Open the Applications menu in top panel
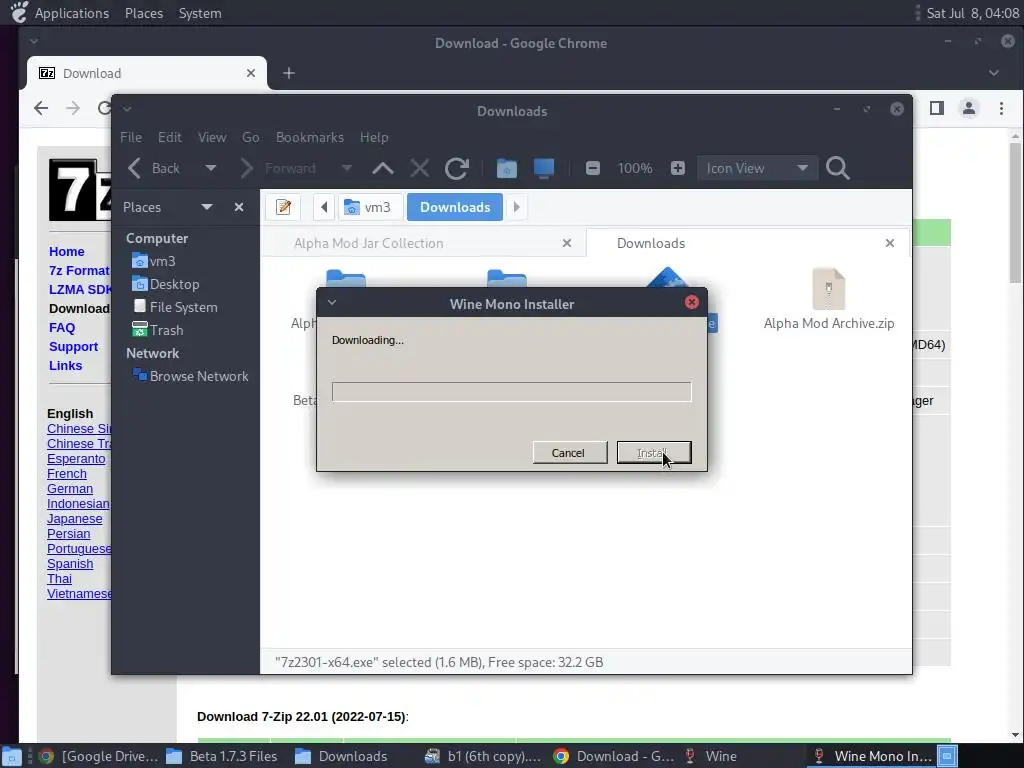The image size is (1024, 768). pyautogui.click(x=72, y=13)
